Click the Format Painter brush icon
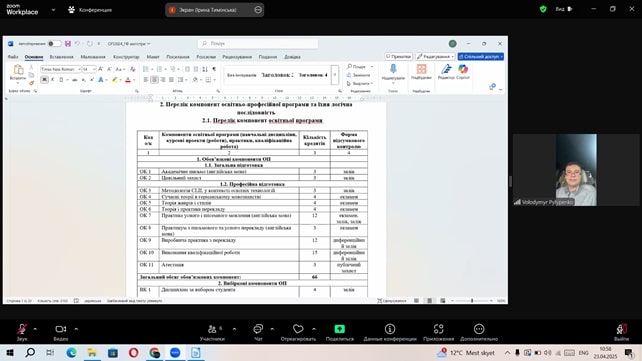Viewport: 642px width, 361px height. [x=31, y=83]
